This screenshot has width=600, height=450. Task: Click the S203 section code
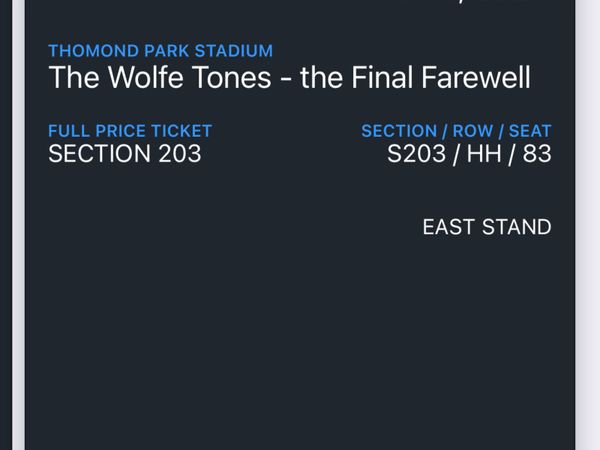tap(416, 153)
